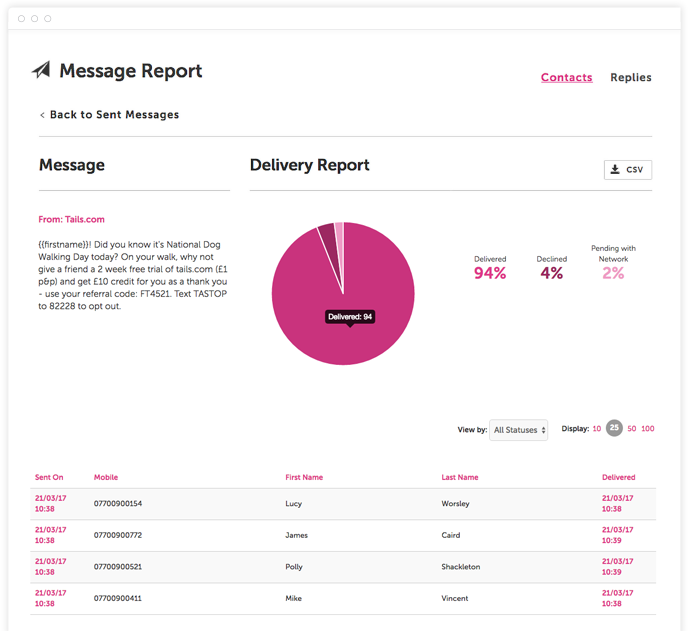Screen dimensions: 688x631
Task: Click the first name Polly
Action: (294, 567)
